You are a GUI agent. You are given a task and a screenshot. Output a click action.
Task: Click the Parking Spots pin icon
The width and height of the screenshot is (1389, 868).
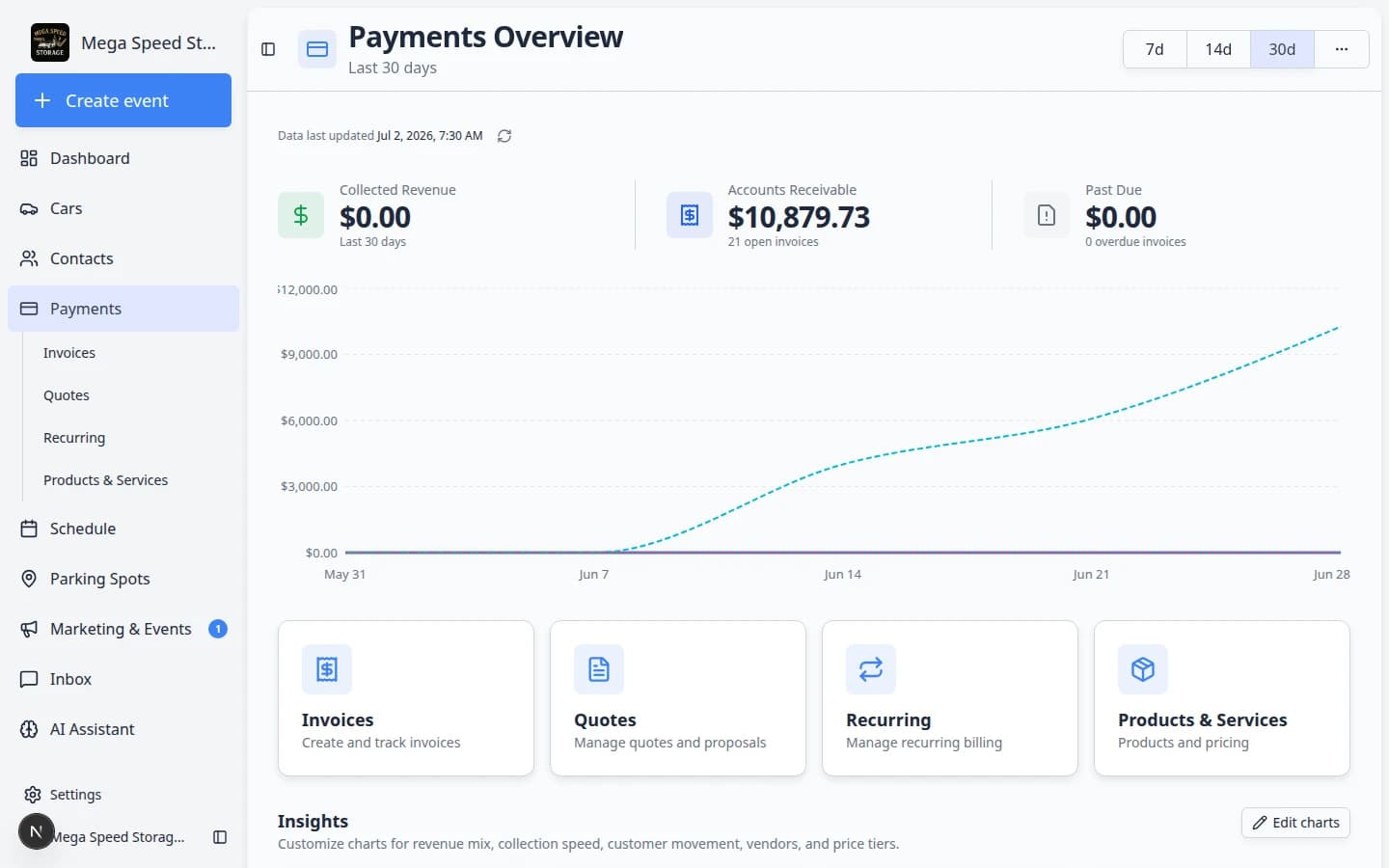click(29, 579)
